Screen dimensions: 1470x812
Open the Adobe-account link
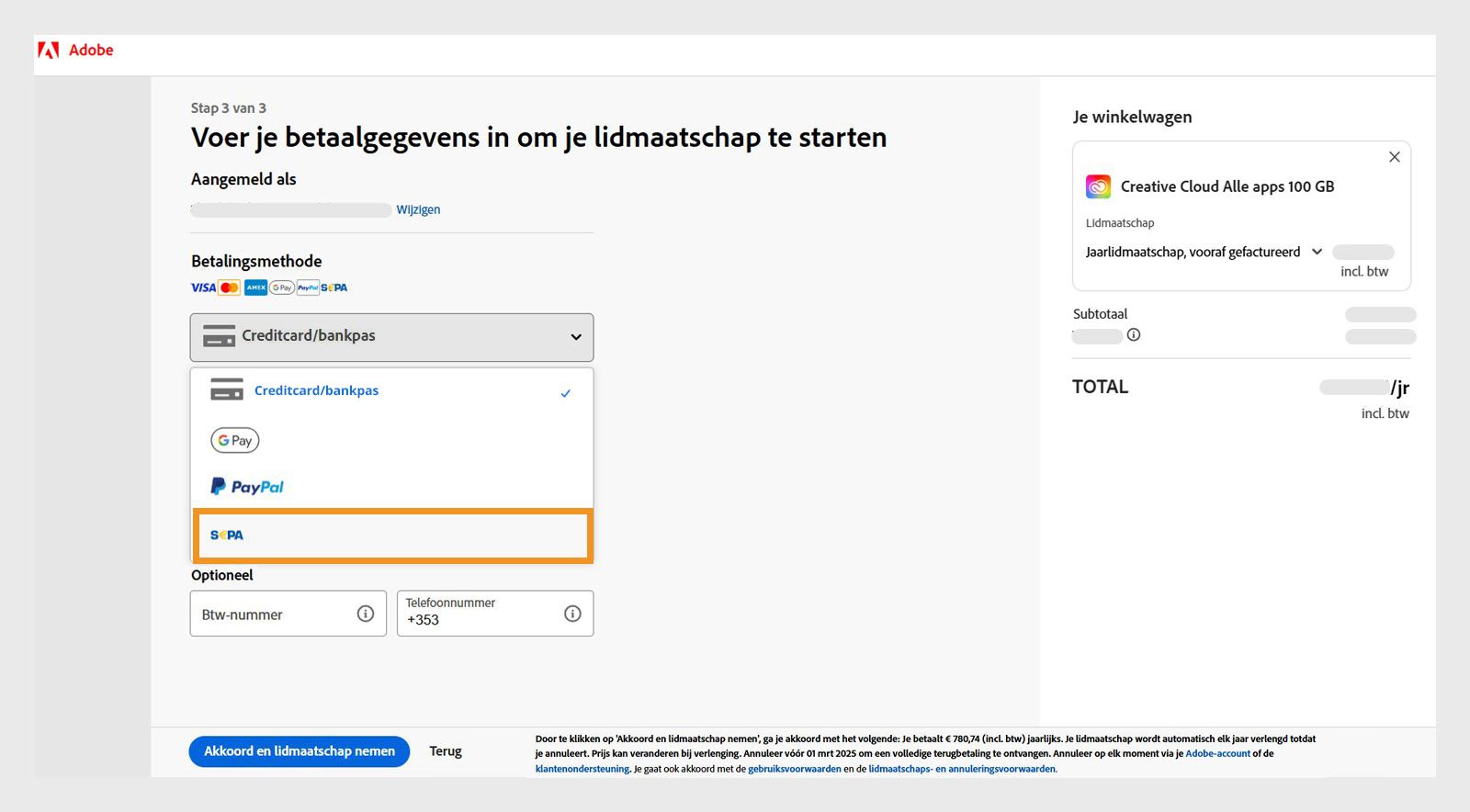click(x=1217, y=753)
